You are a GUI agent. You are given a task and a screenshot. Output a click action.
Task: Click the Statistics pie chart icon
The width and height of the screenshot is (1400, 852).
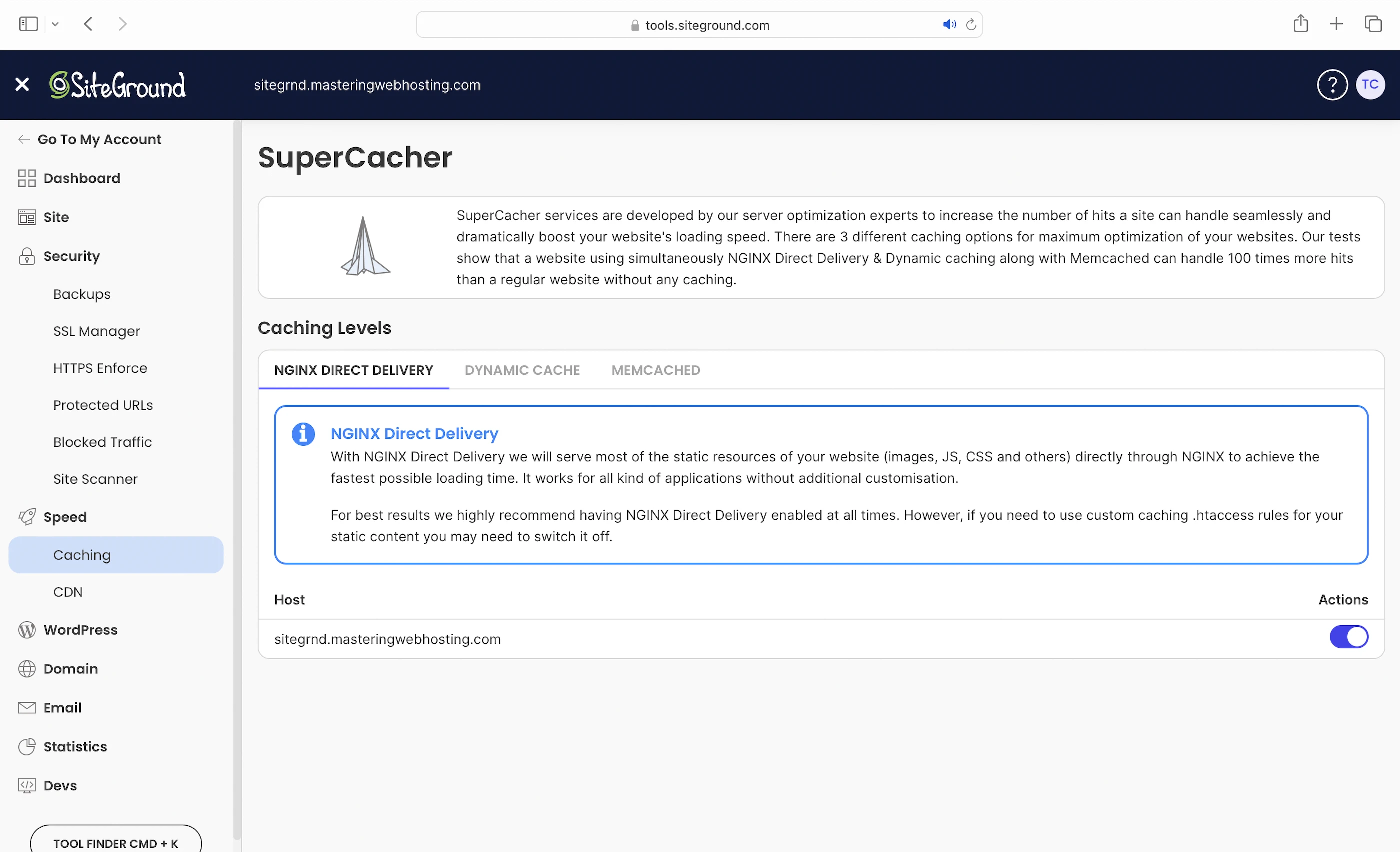(26, 746)
